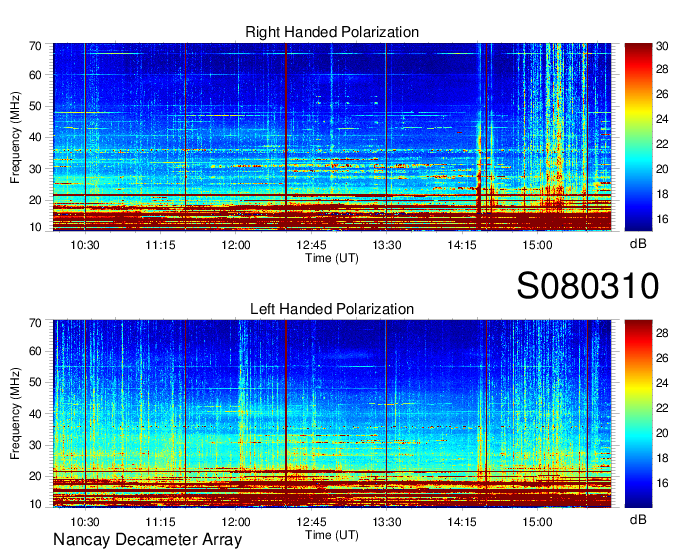680x552 pixels.
Task: Click the "Right Handed Polarization" plot title
Action: pyautogui.click(x=332, y=32)
